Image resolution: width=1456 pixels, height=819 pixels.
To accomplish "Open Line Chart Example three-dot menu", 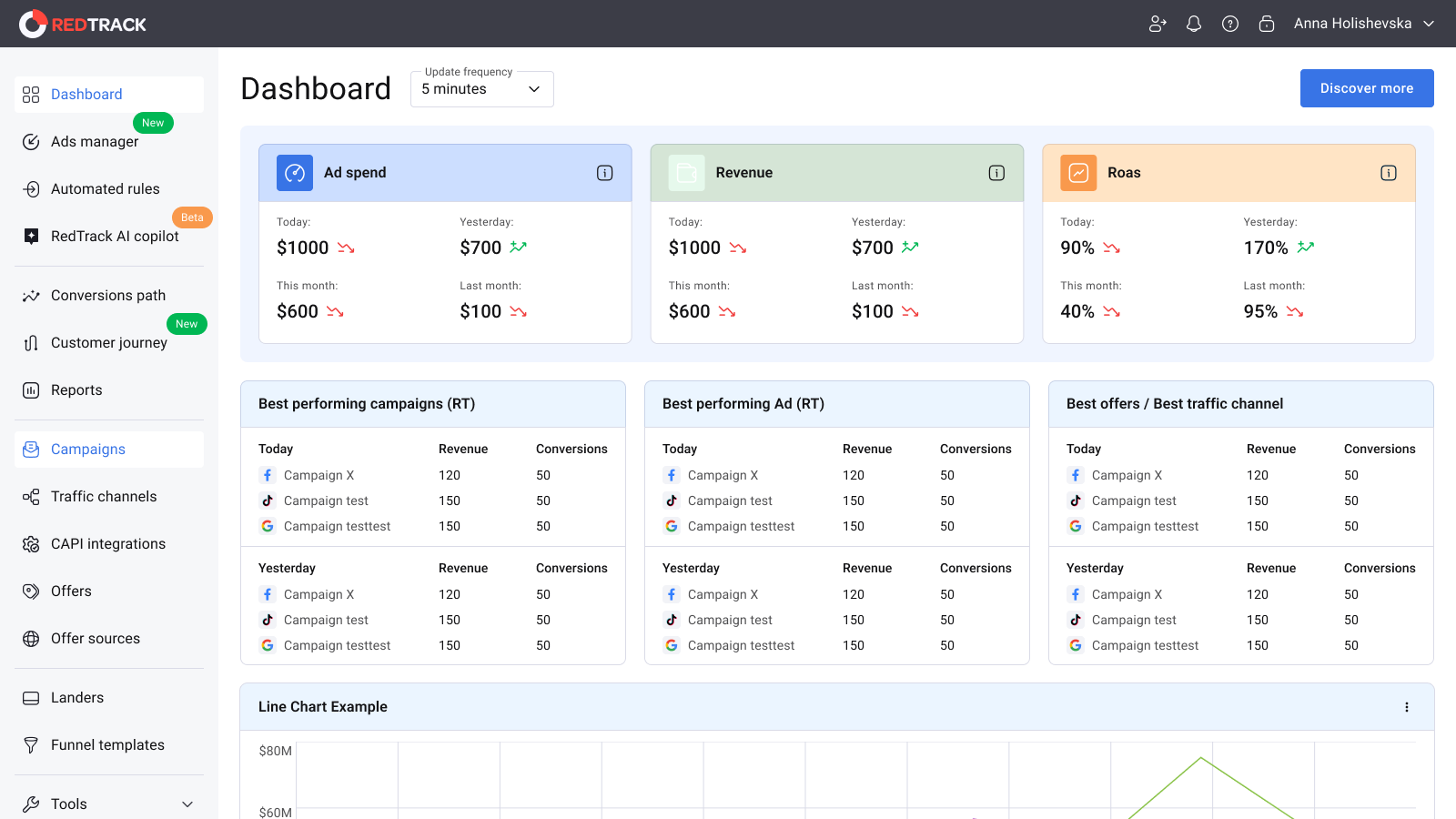I will 1407,707.
